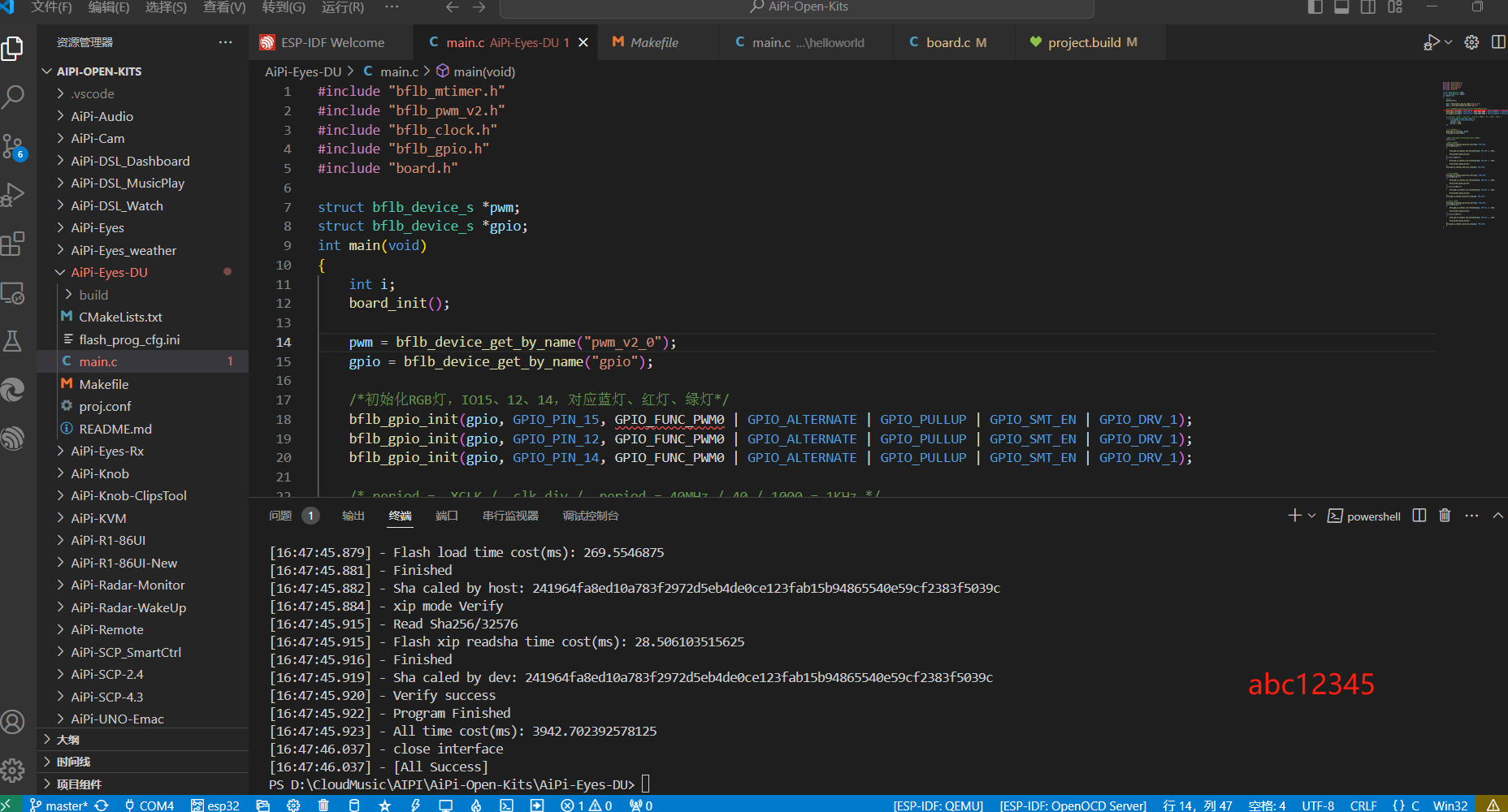This screenshot has height=812, width=1508.
Task: Open the 串行监视器 serial monitor tab
Action: [510, 516]
